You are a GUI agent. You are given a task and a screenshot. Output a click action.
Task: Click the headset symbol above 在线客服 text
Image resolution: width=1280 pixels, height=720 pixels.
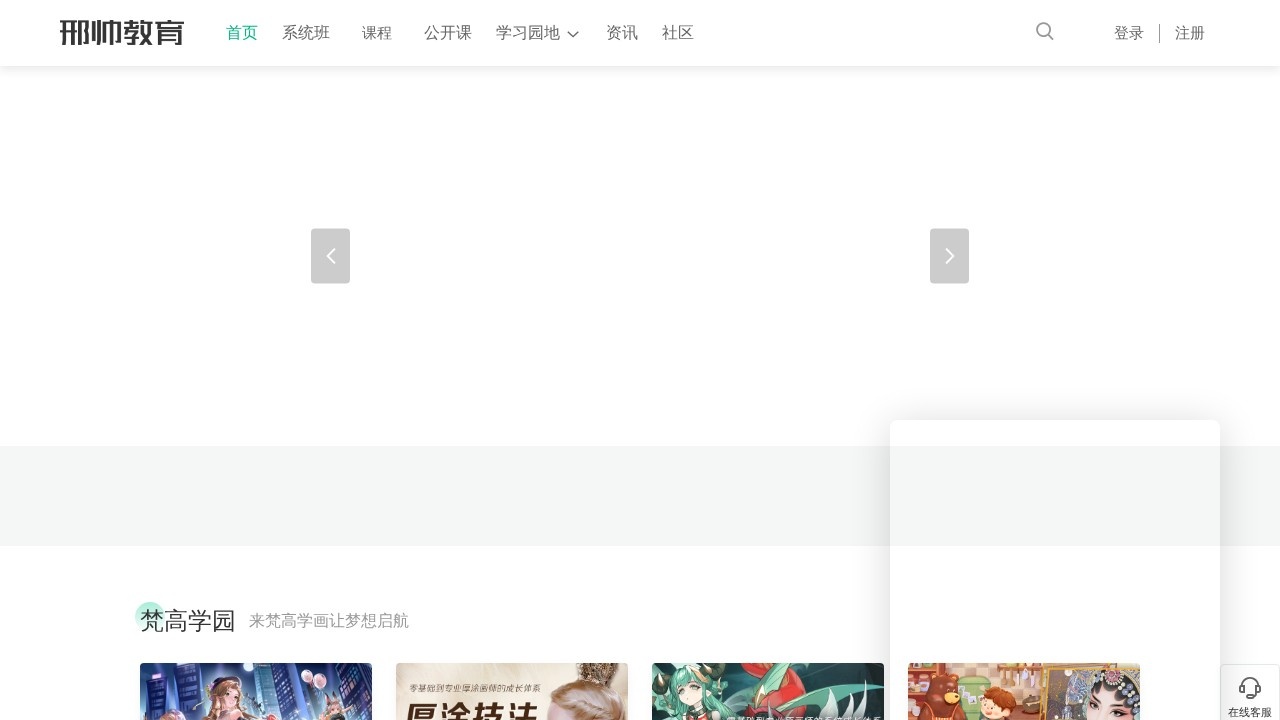pos(1249,687)
